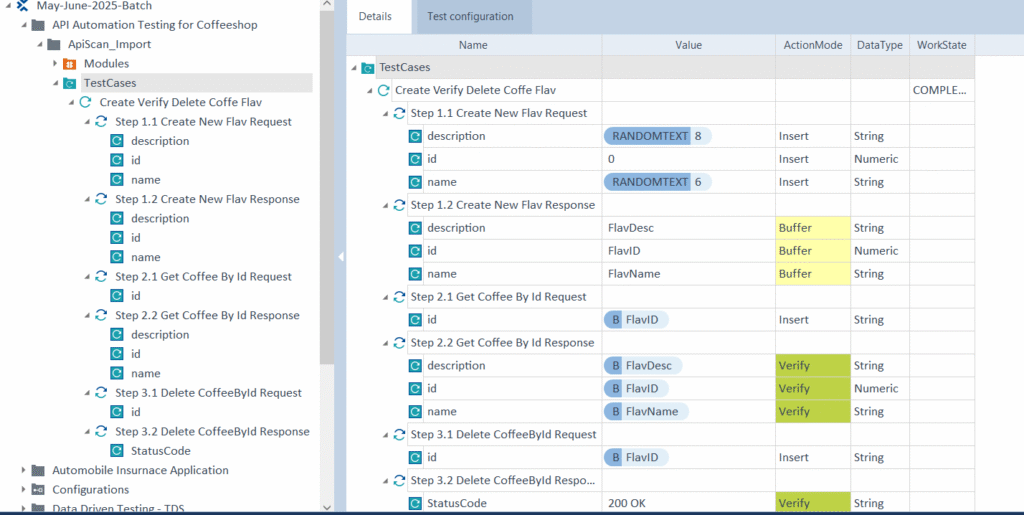The width and height of the screenshot is (1024, 515).
Task: Expand the Modules folder
Action: coord(56,64)
